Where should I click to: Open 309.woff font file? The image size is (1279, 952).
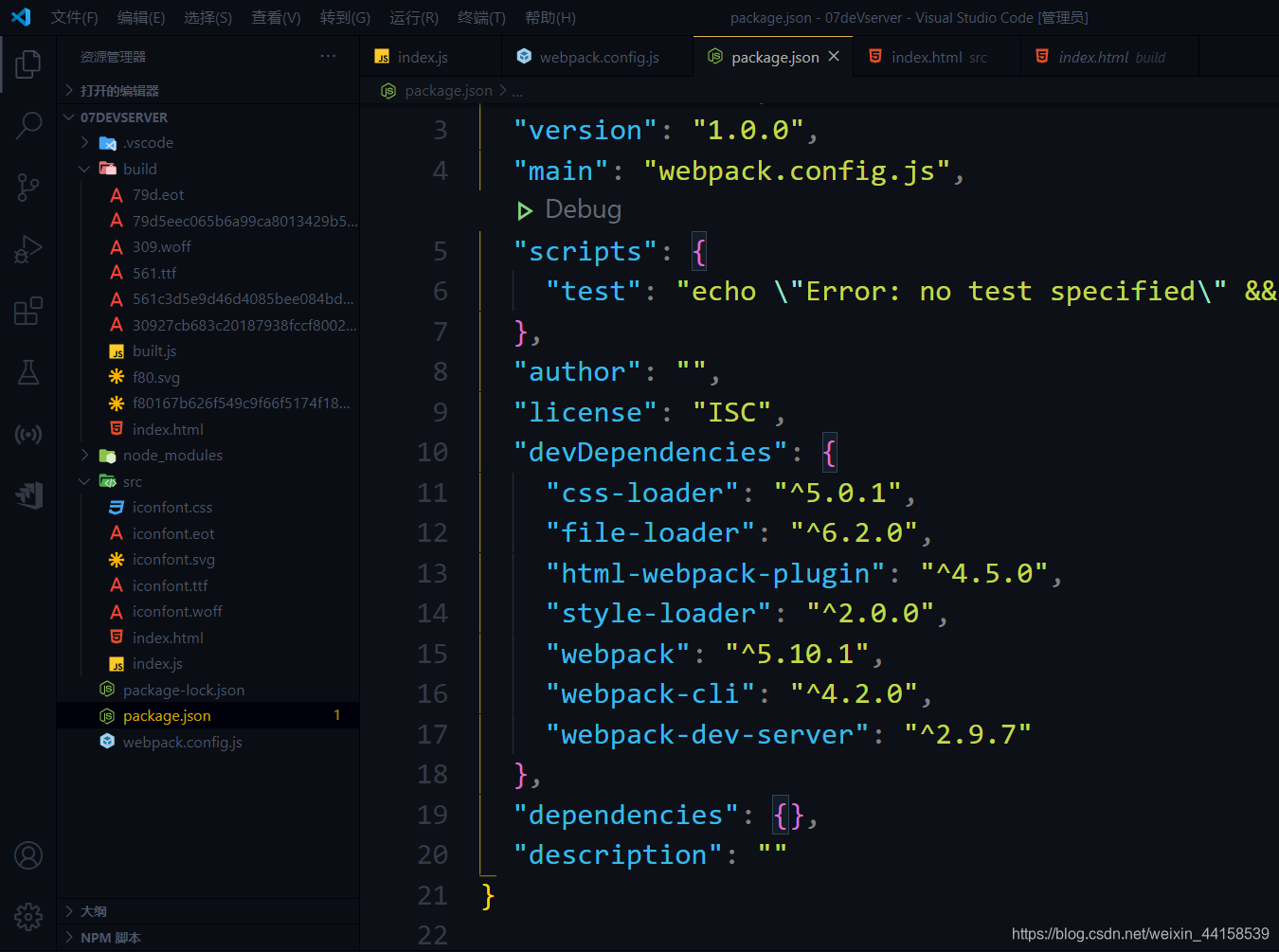coord(208,247)
